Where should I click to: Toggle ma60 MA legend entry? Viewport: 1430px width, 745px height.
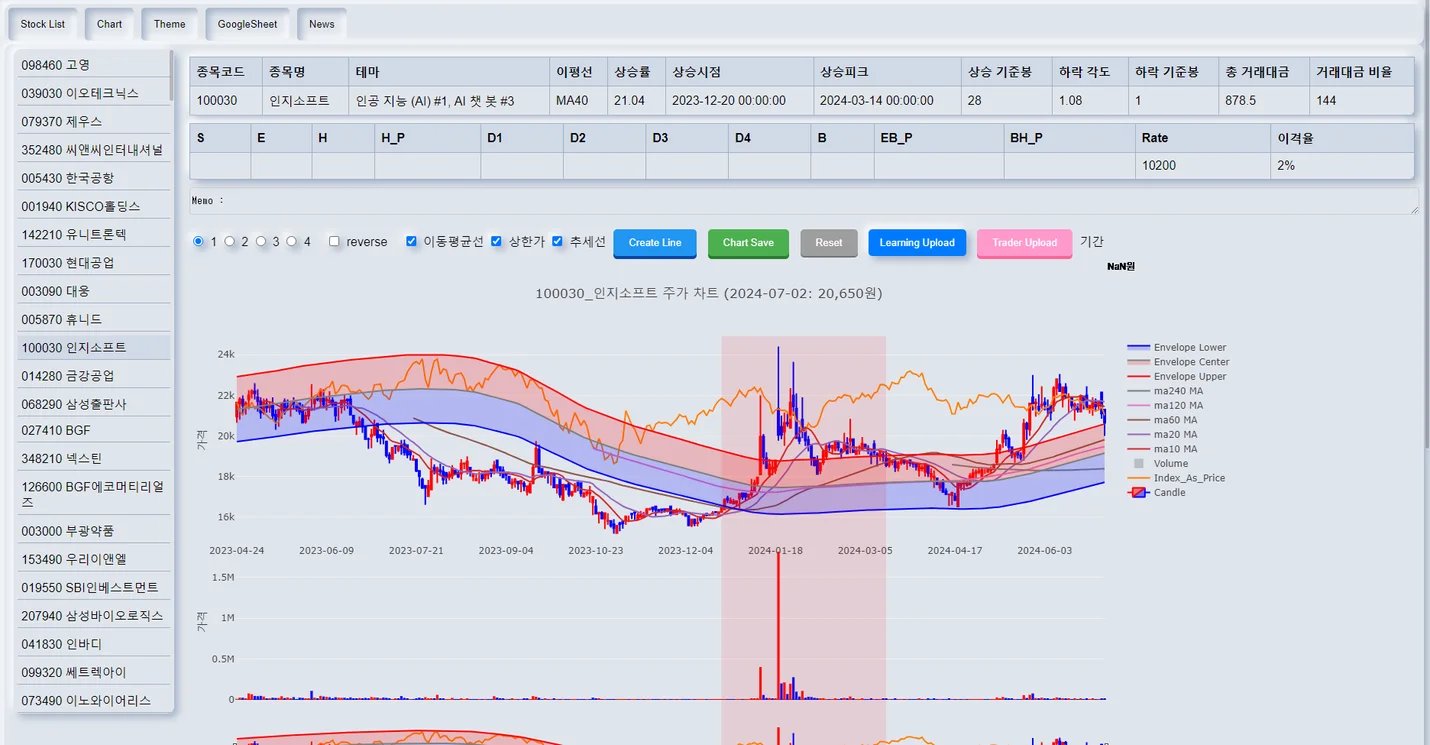tap(1163, 420)
